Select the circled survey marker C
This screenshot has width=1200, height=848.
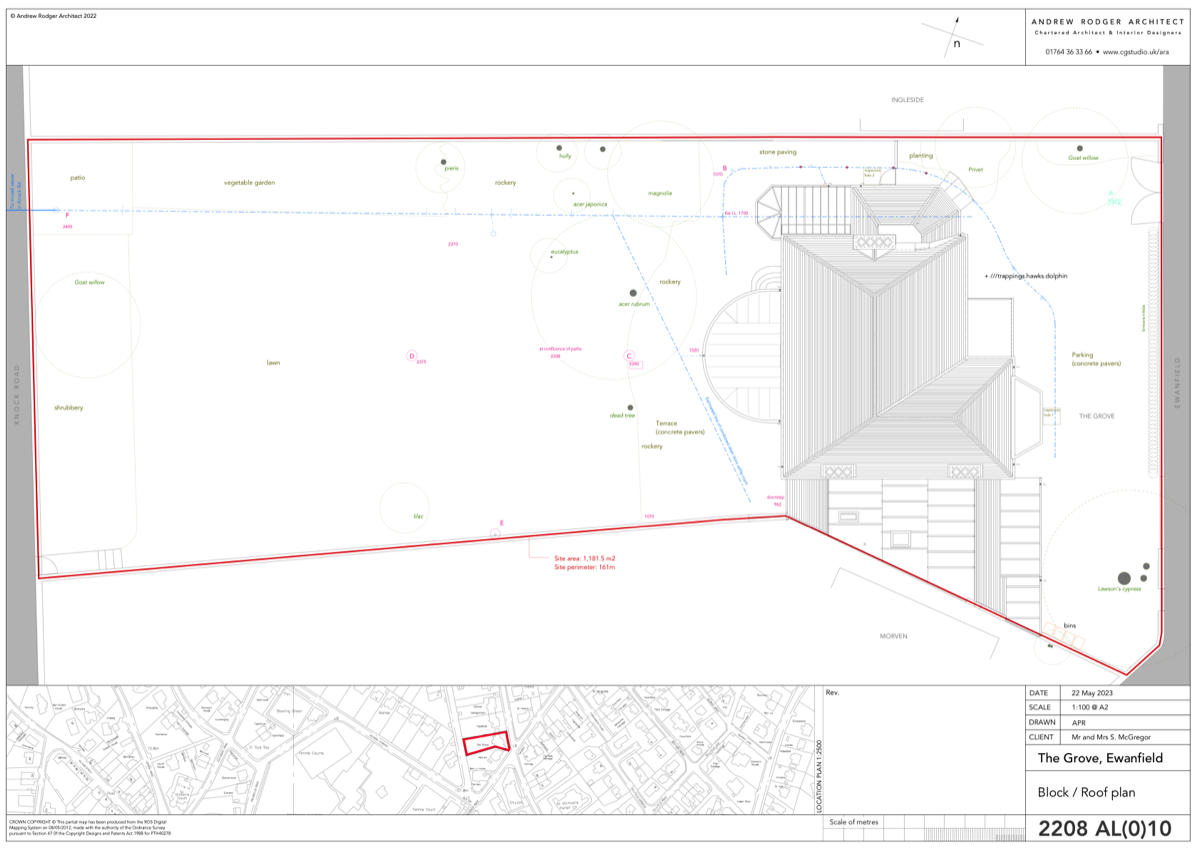click(629, 356)
